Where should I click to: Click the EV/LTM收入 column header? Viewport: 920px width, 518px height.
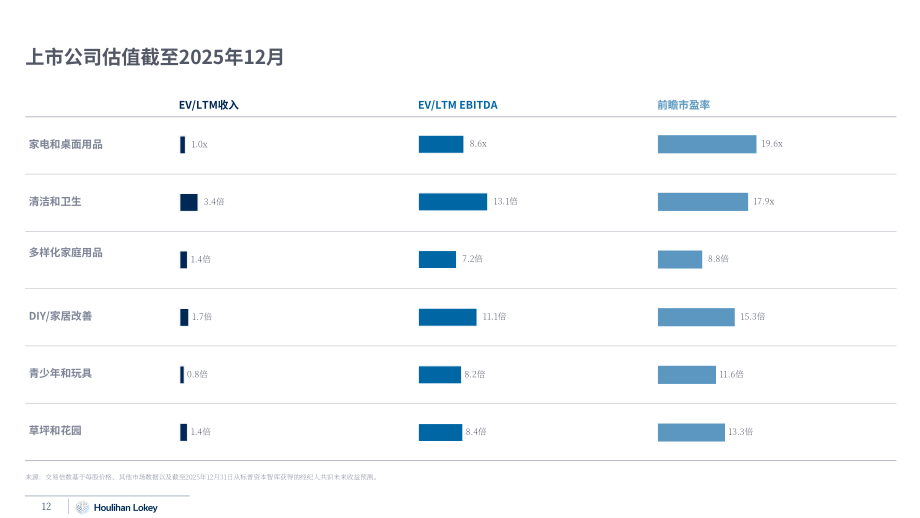pyautogui.click(x=209, y=105)
